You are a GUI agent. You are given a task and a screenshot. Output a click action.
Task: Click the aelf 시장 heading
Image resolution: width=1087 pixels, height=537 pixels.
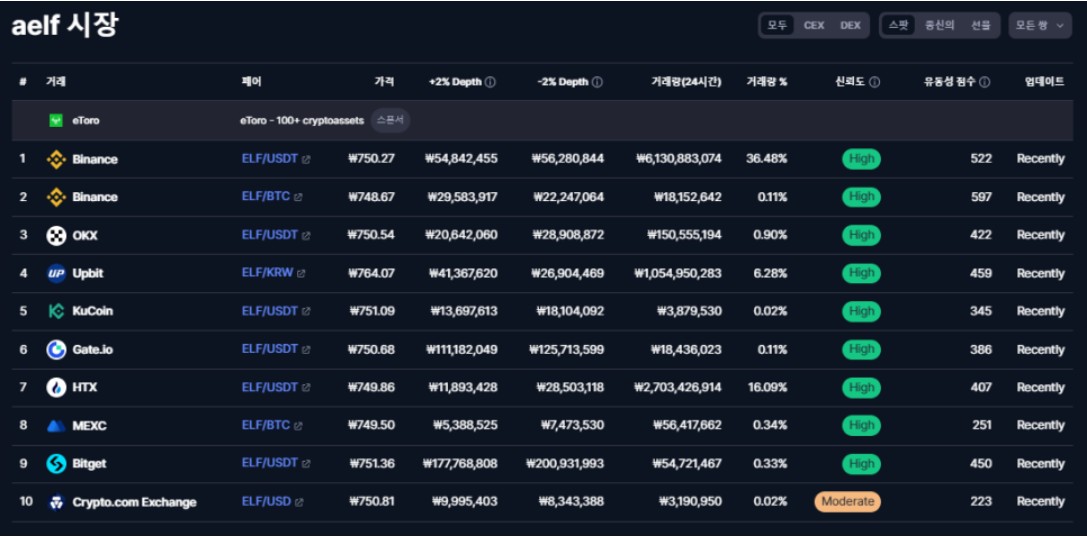(x=65, y=26)
